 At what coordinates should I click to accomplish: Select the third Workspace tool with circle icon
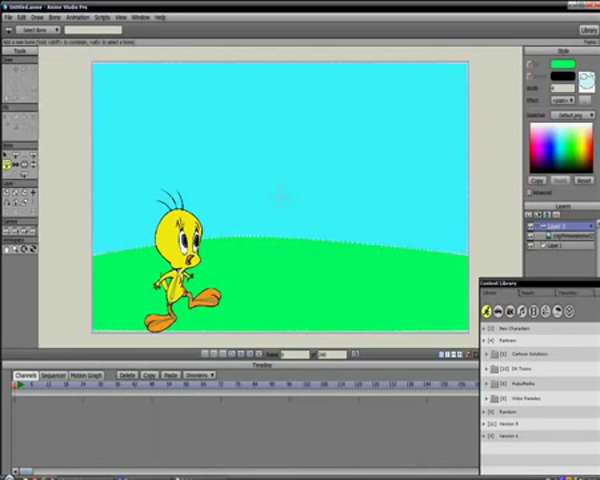pyautogui.click(x=24, y=249)
